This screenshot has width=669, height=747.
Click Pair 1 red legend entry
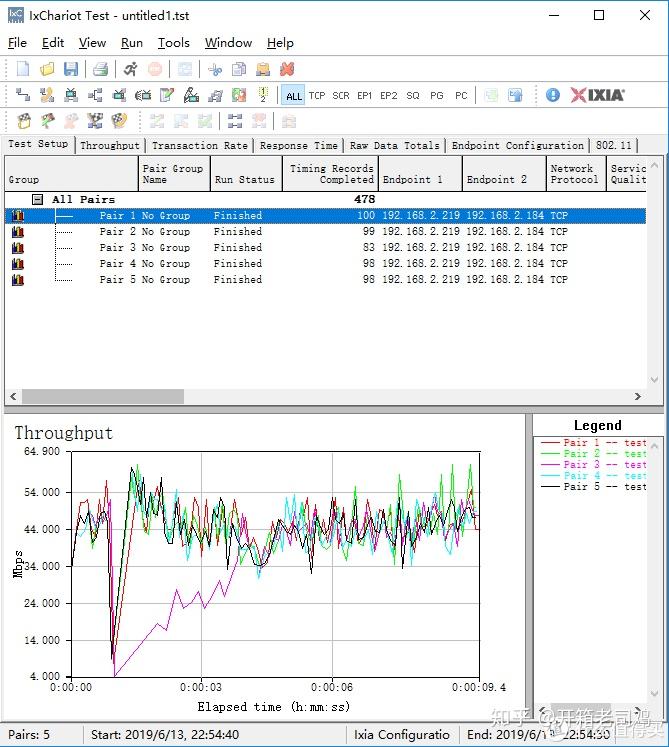(593, 443)
